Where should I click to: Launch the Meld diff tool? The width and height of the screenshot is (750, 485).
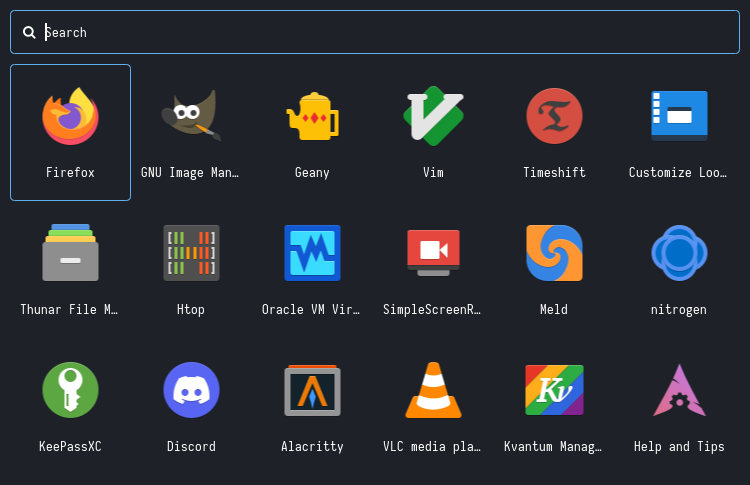554,253
